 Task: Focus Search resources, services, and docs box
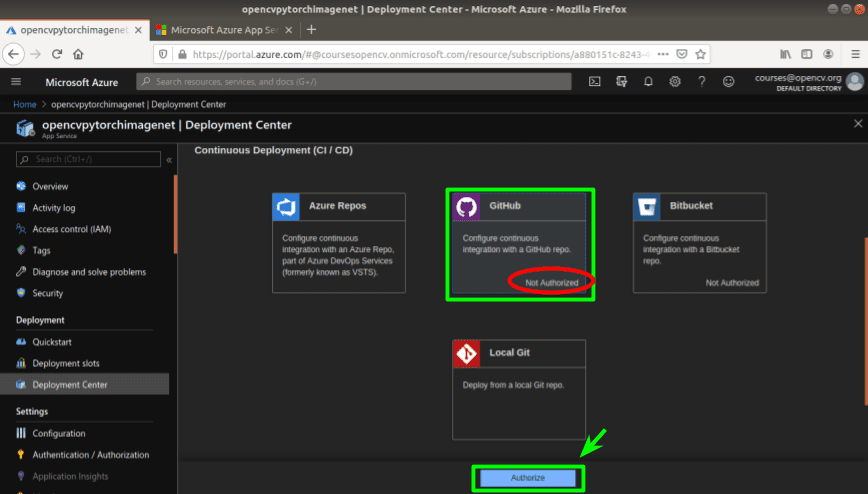pos(354,81)
